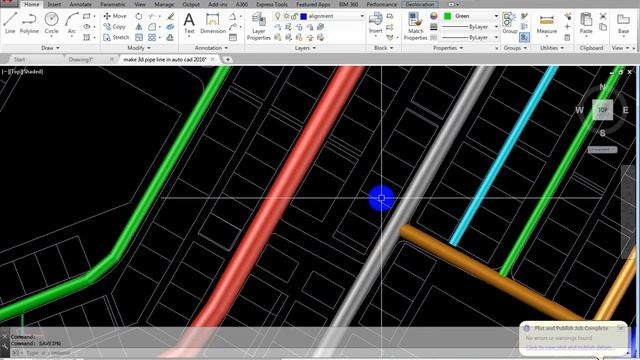Select the Polyline tool
640x360 pixels.
point(29,22)
